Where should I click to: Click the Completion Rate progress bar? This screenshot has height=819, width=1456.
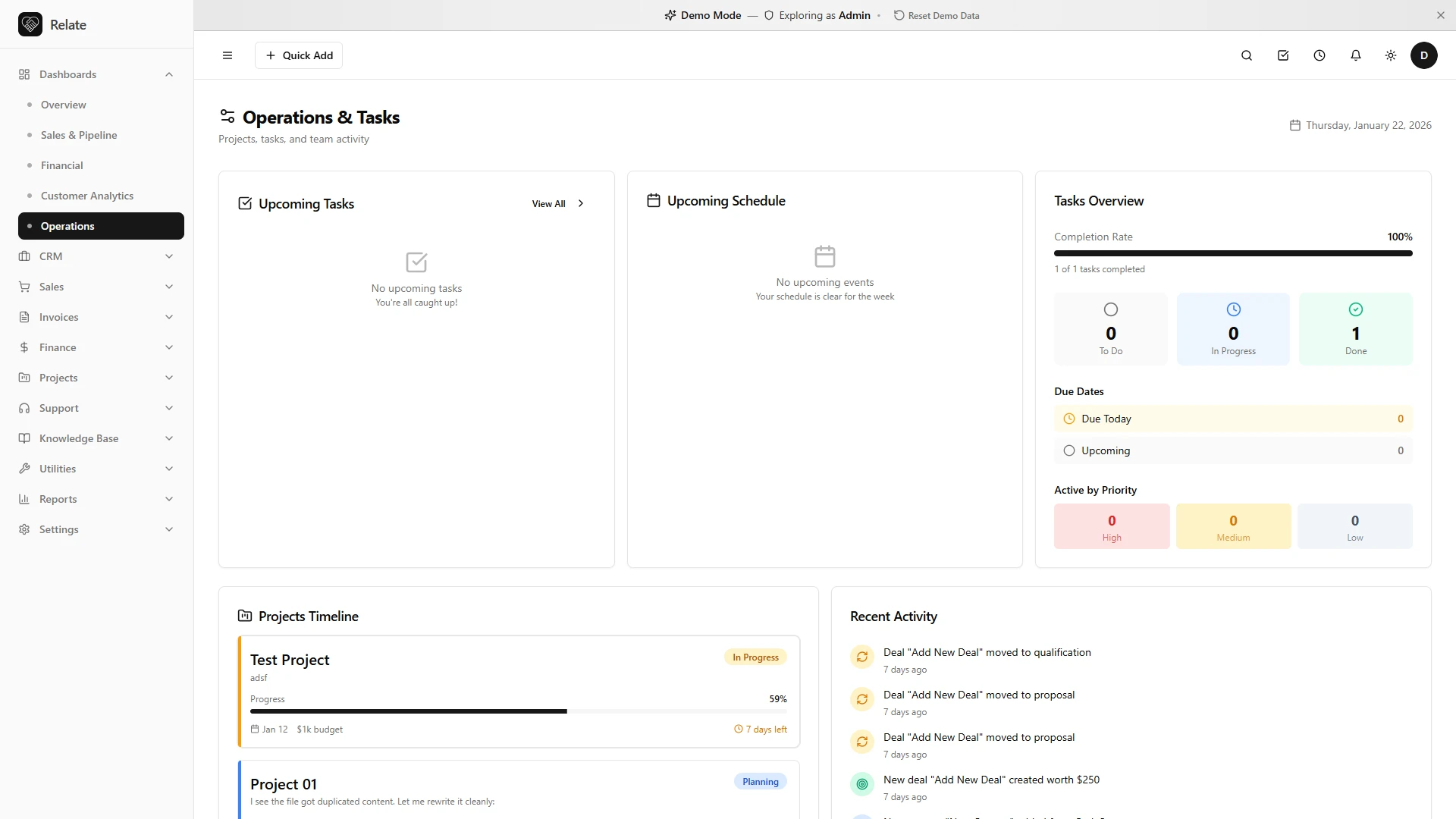(x=1233, y=253)
